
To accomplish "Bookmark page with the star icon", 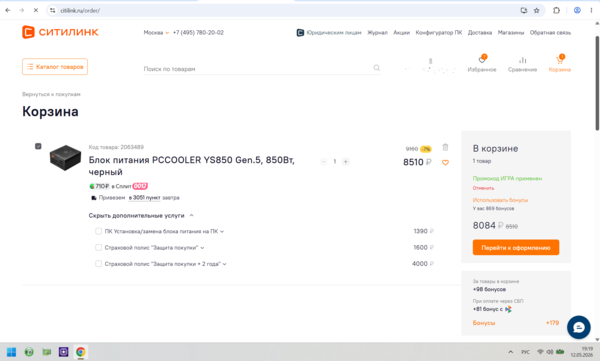I will coord(536,10).
